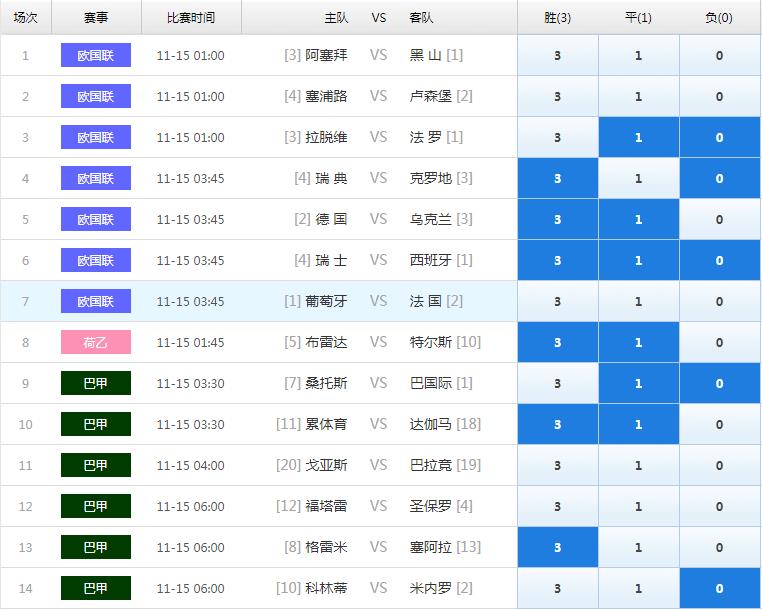This screenshot has height=610, width=762.
Task: Deselect loss (0) for match 9 桑托斯 vs 巴国际
Action: click(x=720, y=383)
